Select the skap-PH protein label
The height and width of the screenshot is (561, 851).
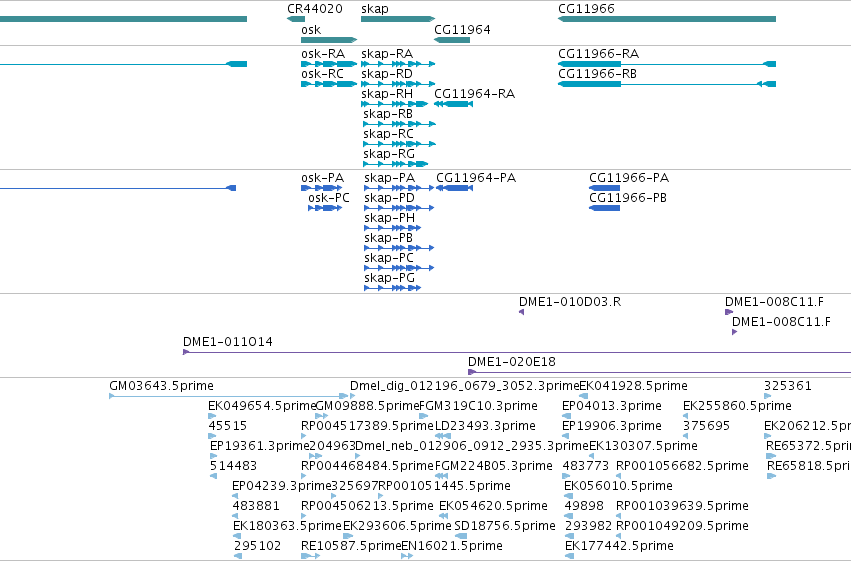390,218
